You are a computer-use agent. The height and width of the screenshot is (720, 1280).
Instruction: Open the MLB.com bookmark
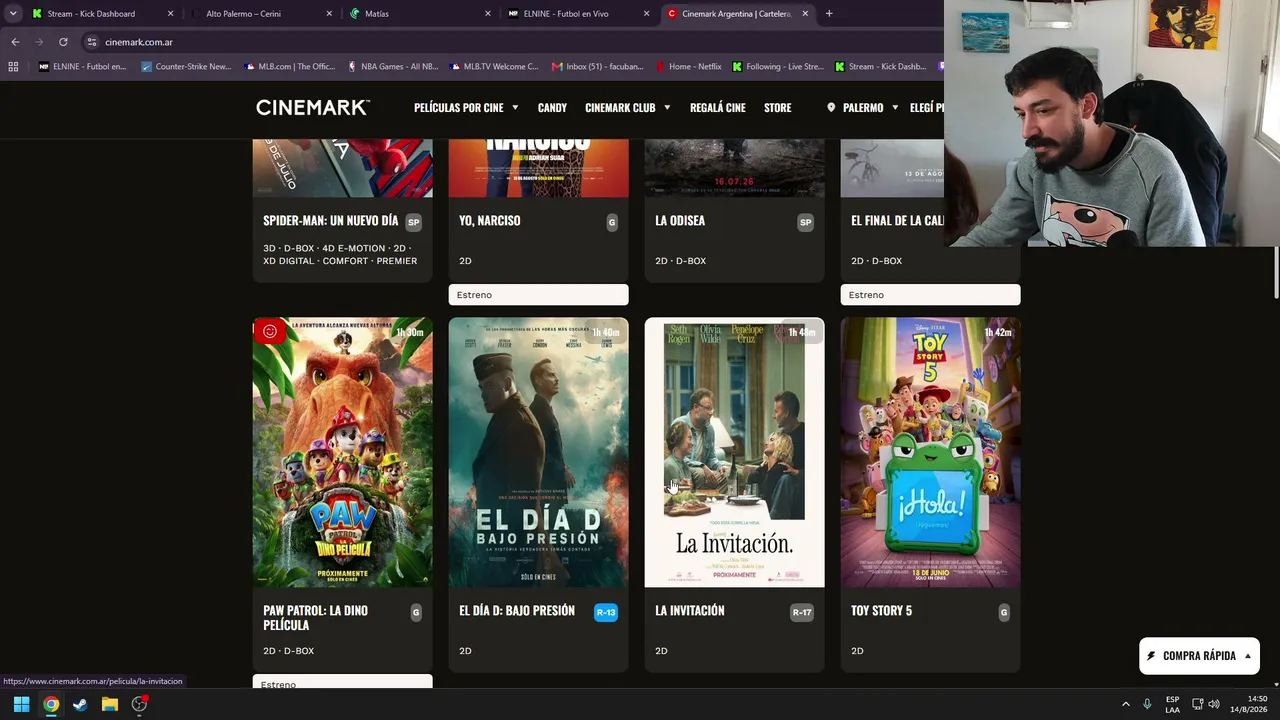tap(290, 67)
